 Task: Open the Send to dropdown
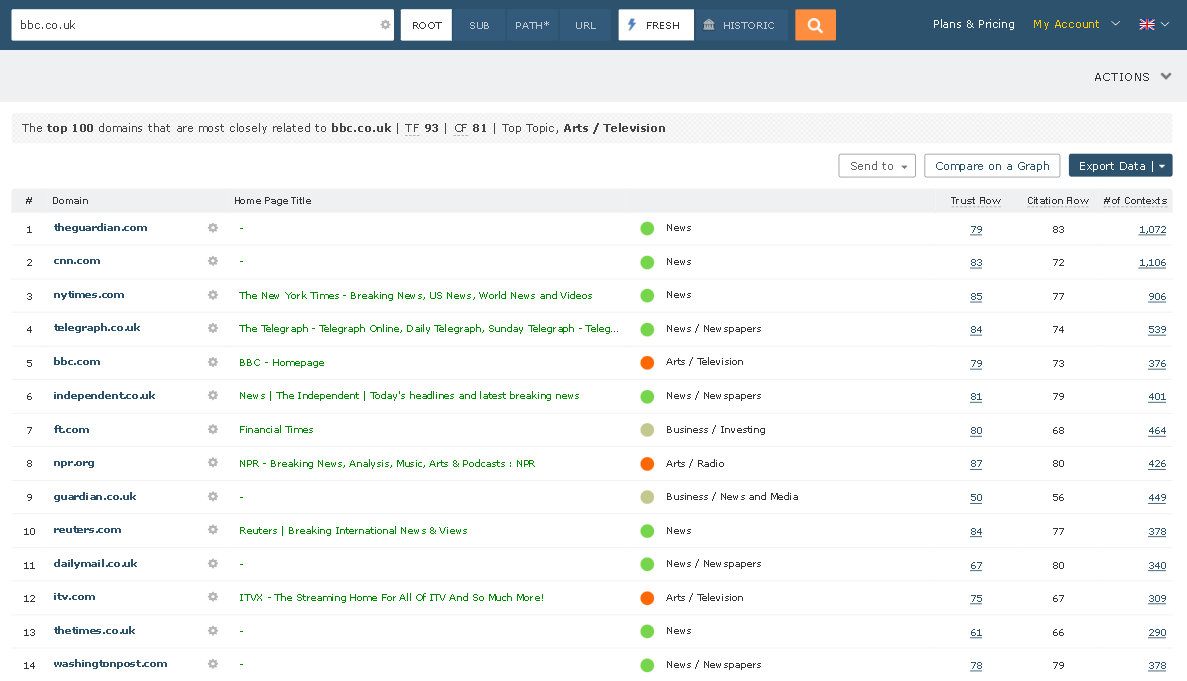tap(876, 166)
